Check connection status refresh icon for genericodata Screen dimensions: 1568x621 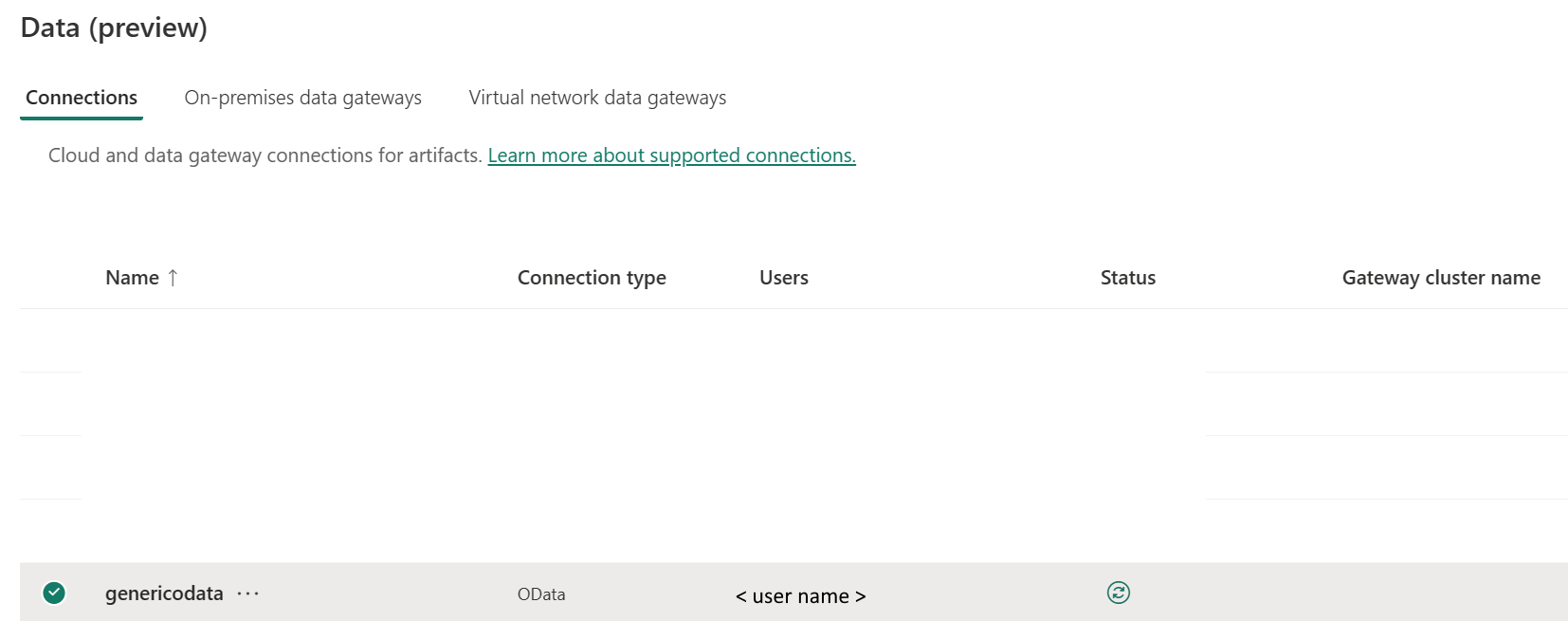tap(1119, 593)
